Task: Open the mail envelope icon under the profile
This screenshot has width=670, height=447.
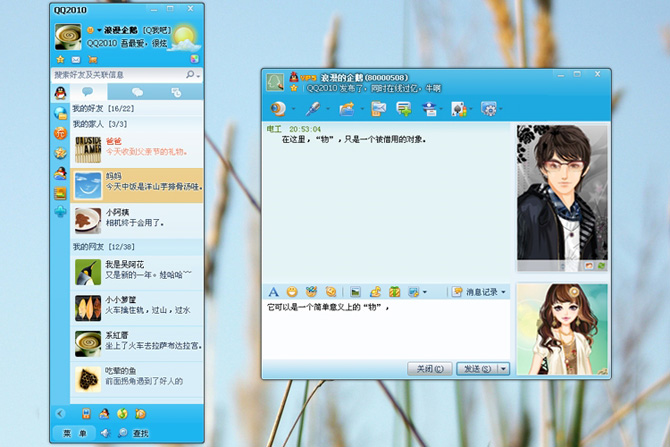Action: tap(76, 59)
